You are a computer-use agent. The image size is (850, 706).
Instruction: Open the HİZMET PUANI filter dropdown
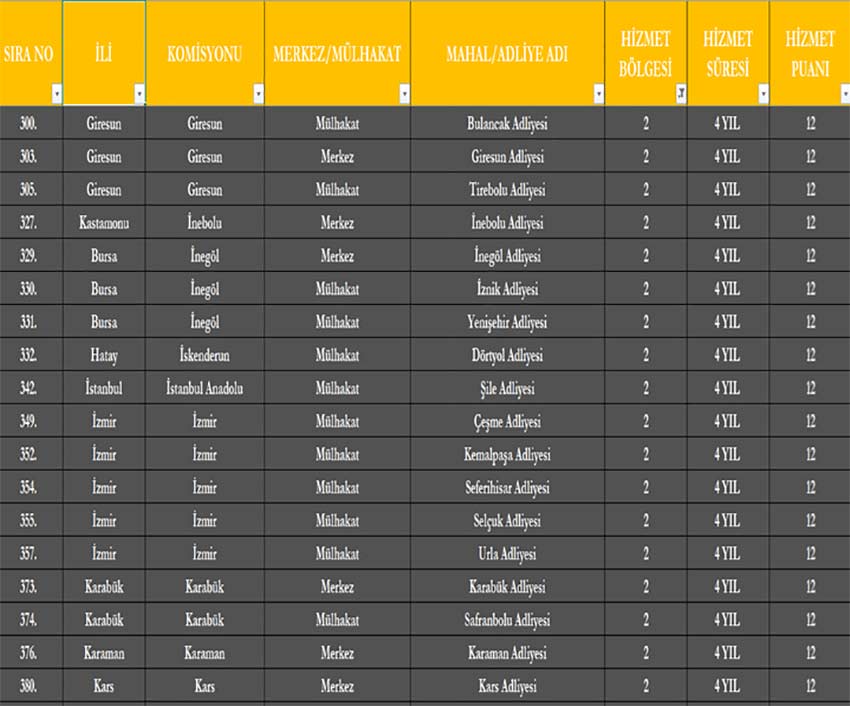(x=845, y=94)
